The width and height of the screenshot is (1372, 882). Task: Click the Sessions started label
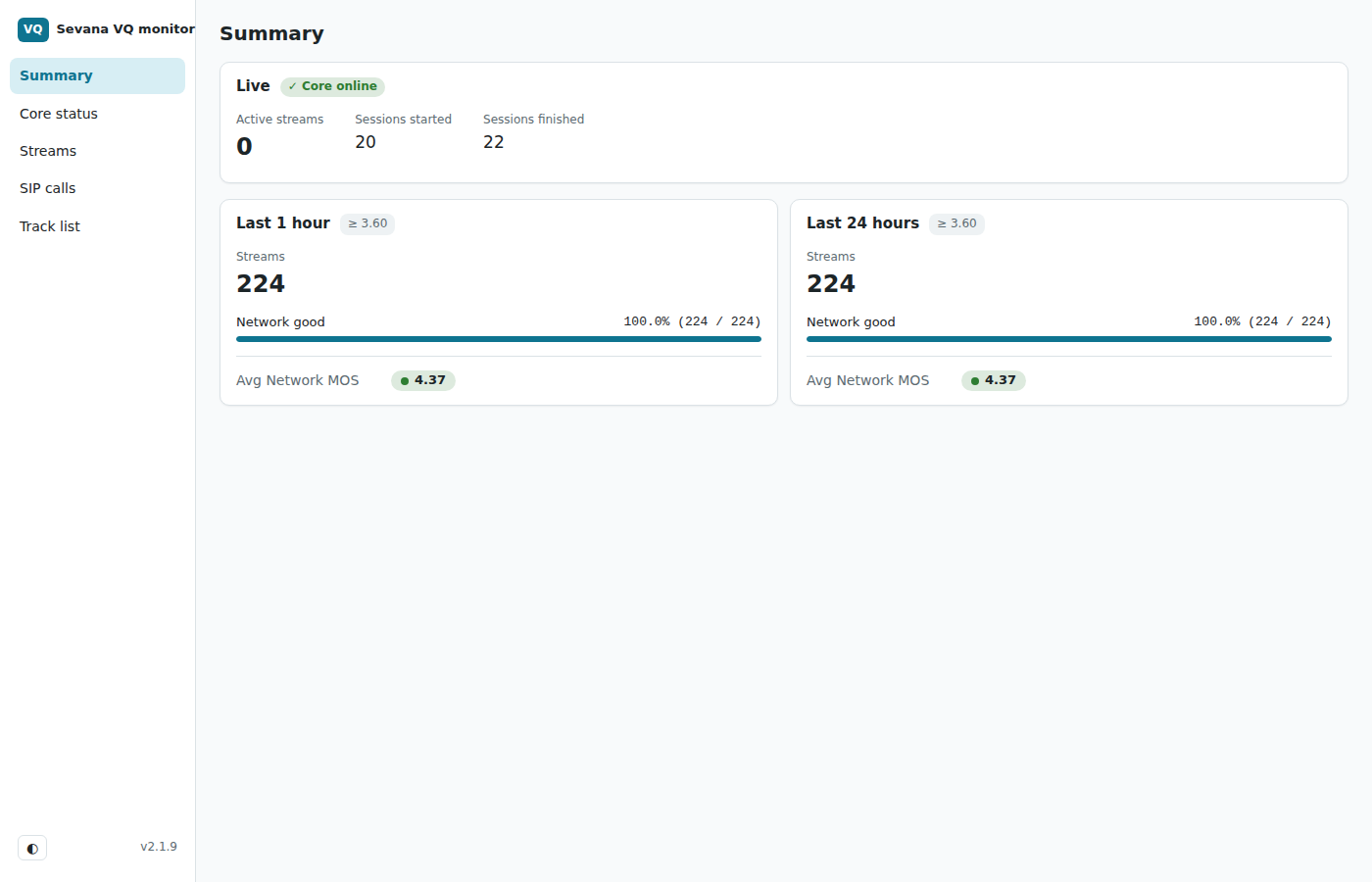point(403,120)
